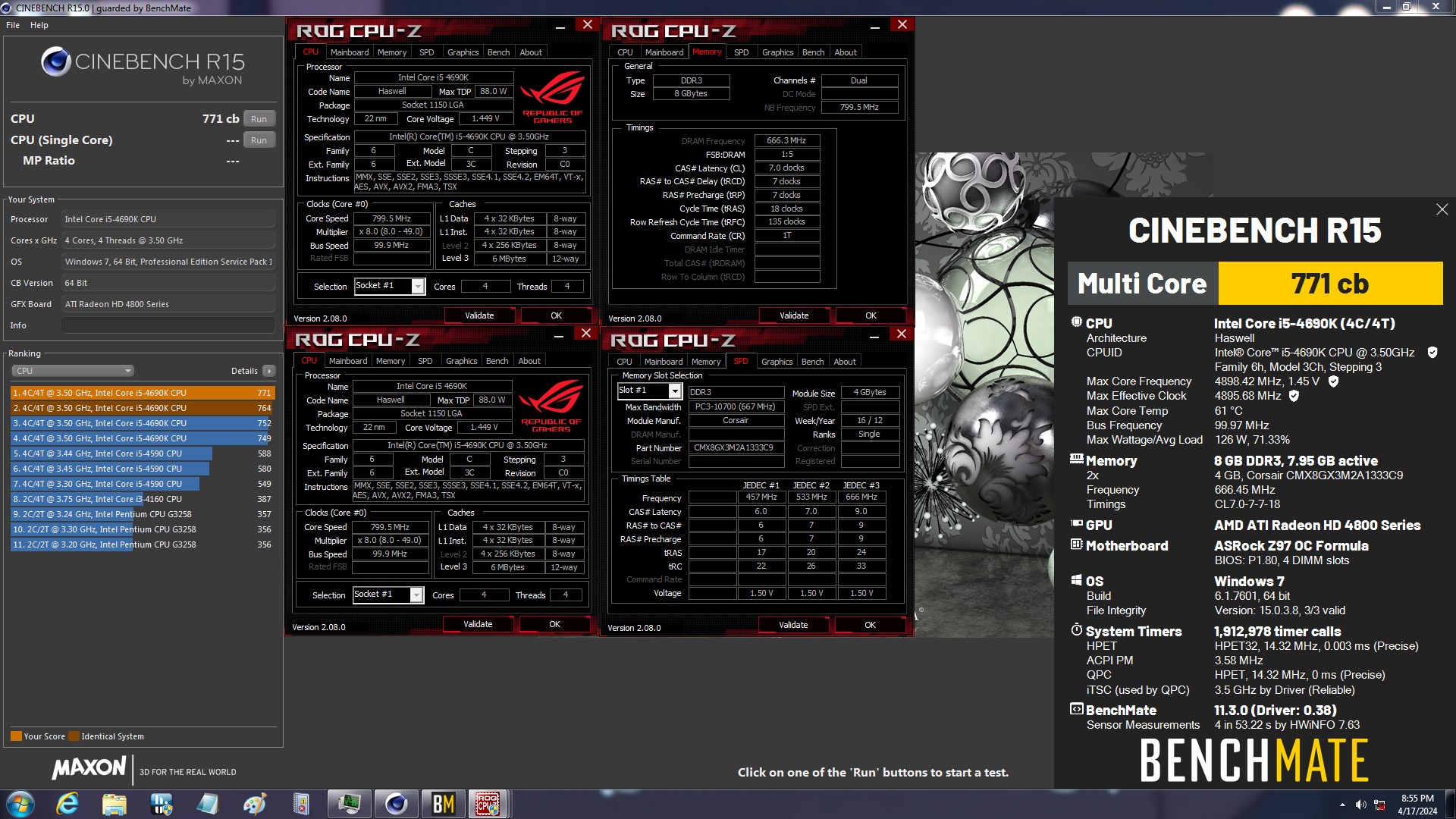
Task: Click the Motherboard icon in BenchMate panel
Action: 1076,544
